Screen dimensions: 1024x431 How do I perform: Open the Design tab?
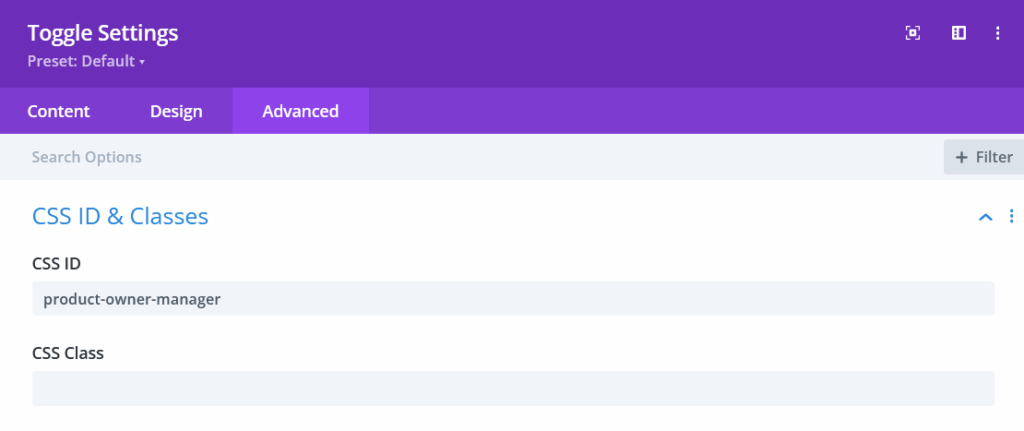pos(176,111)
